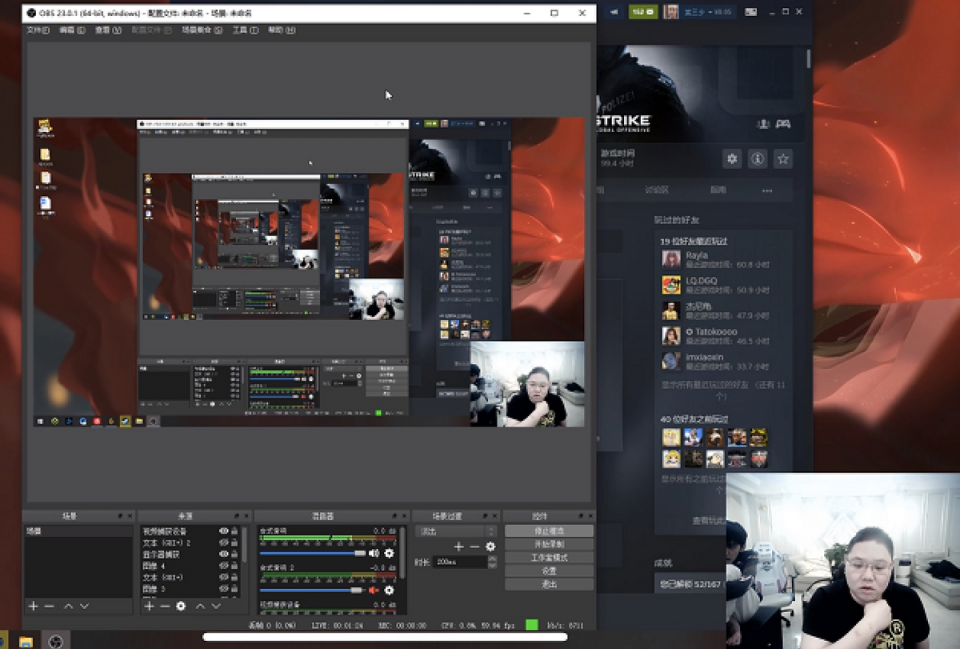Screen dimensions: 960x649
Task: Close the 混音器 panel
Action: click(404, 516)
